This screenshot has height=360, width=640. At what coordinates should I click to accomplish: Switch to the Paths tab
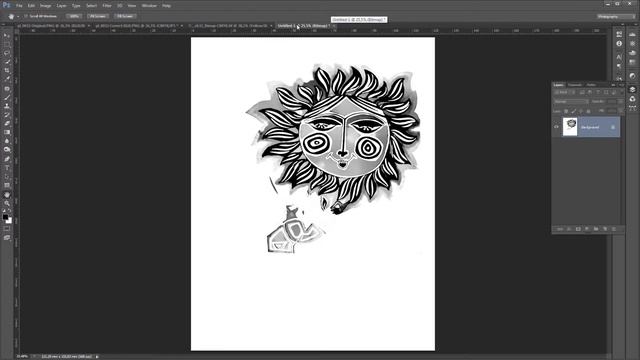point(591,85)
